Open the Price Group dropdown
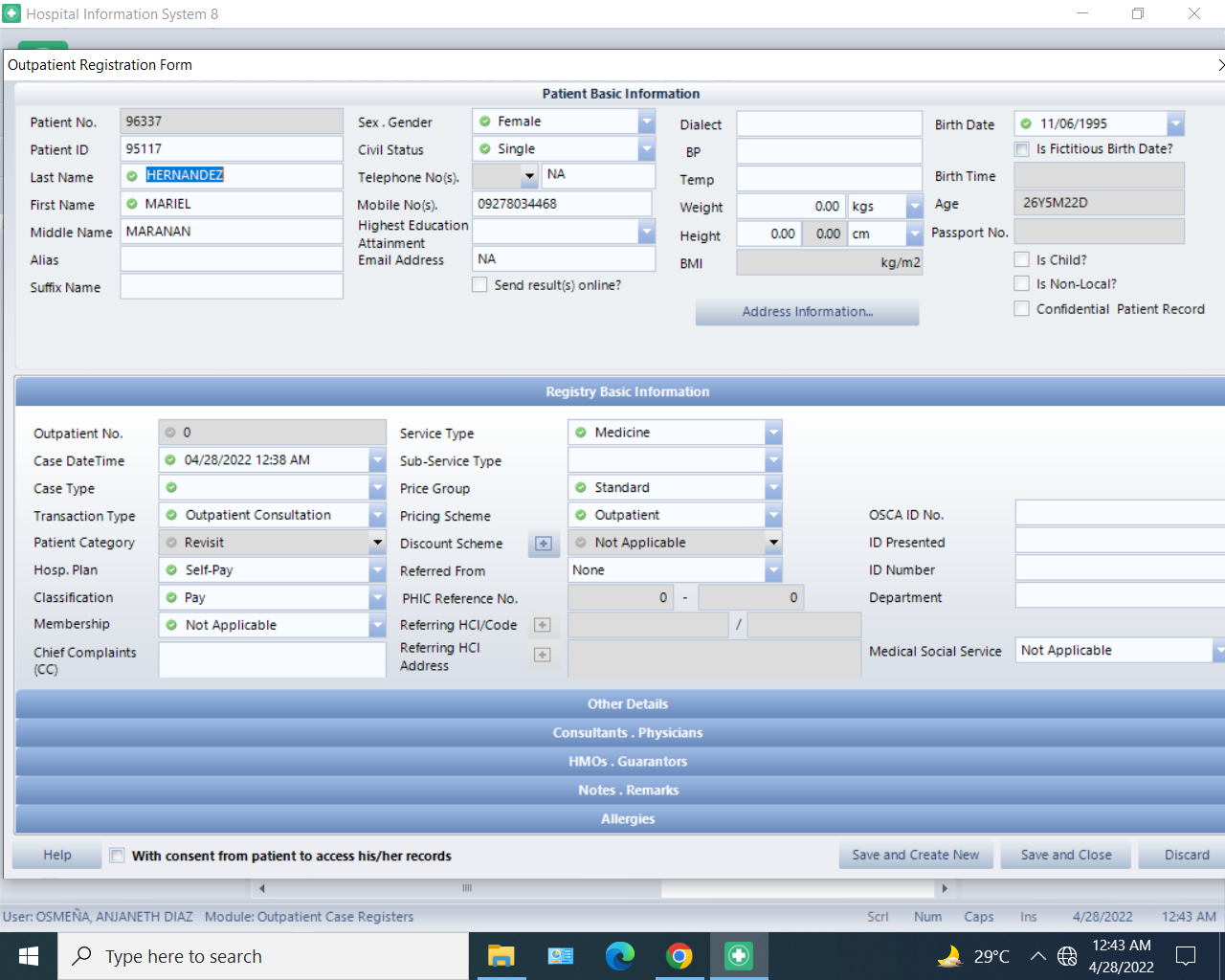The height and width of the screenshot is (980, 1225). 773,488
